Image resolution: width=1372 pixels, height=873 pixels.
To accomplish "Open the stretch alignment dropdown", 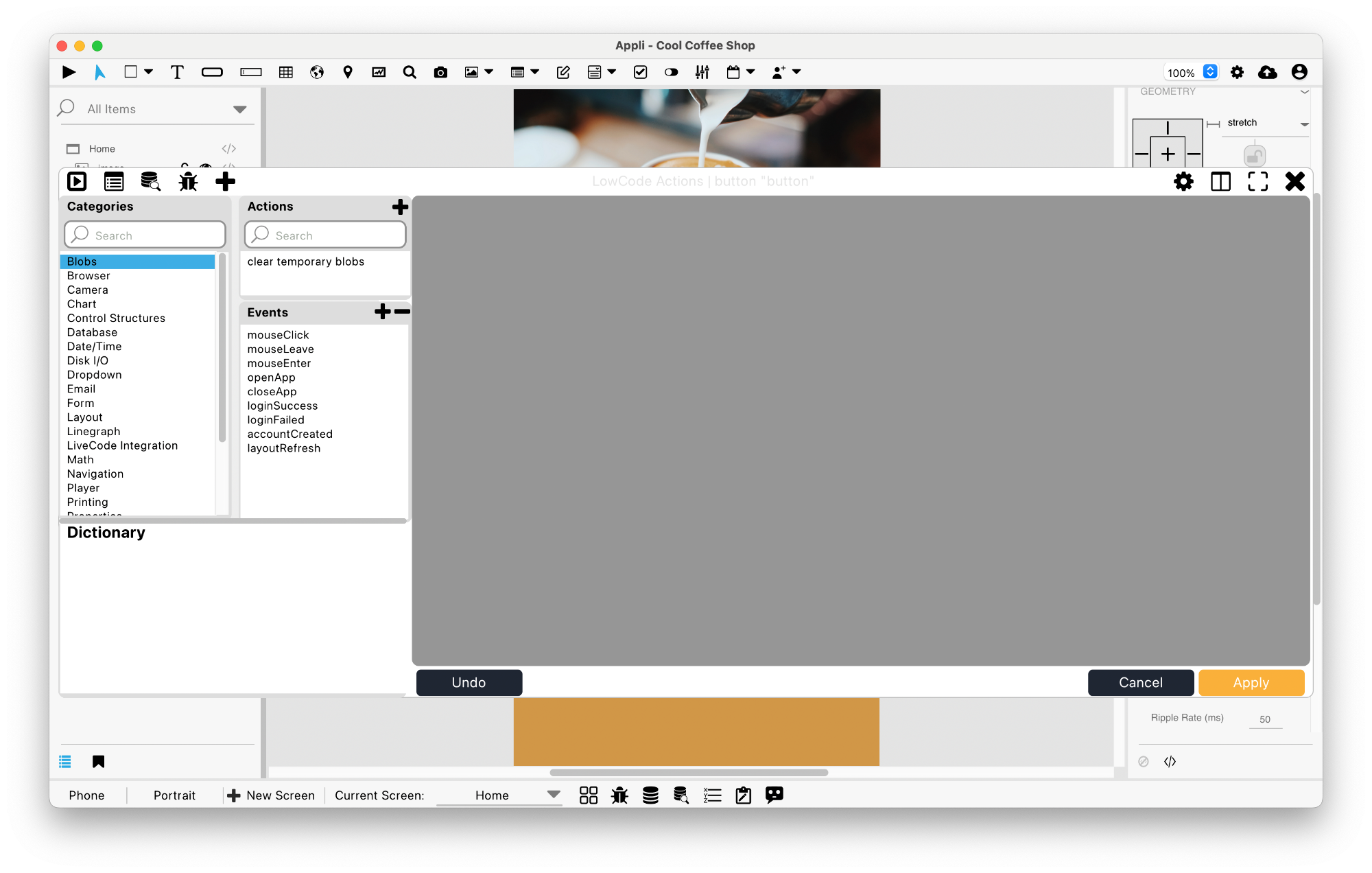I will (1304, 123).
